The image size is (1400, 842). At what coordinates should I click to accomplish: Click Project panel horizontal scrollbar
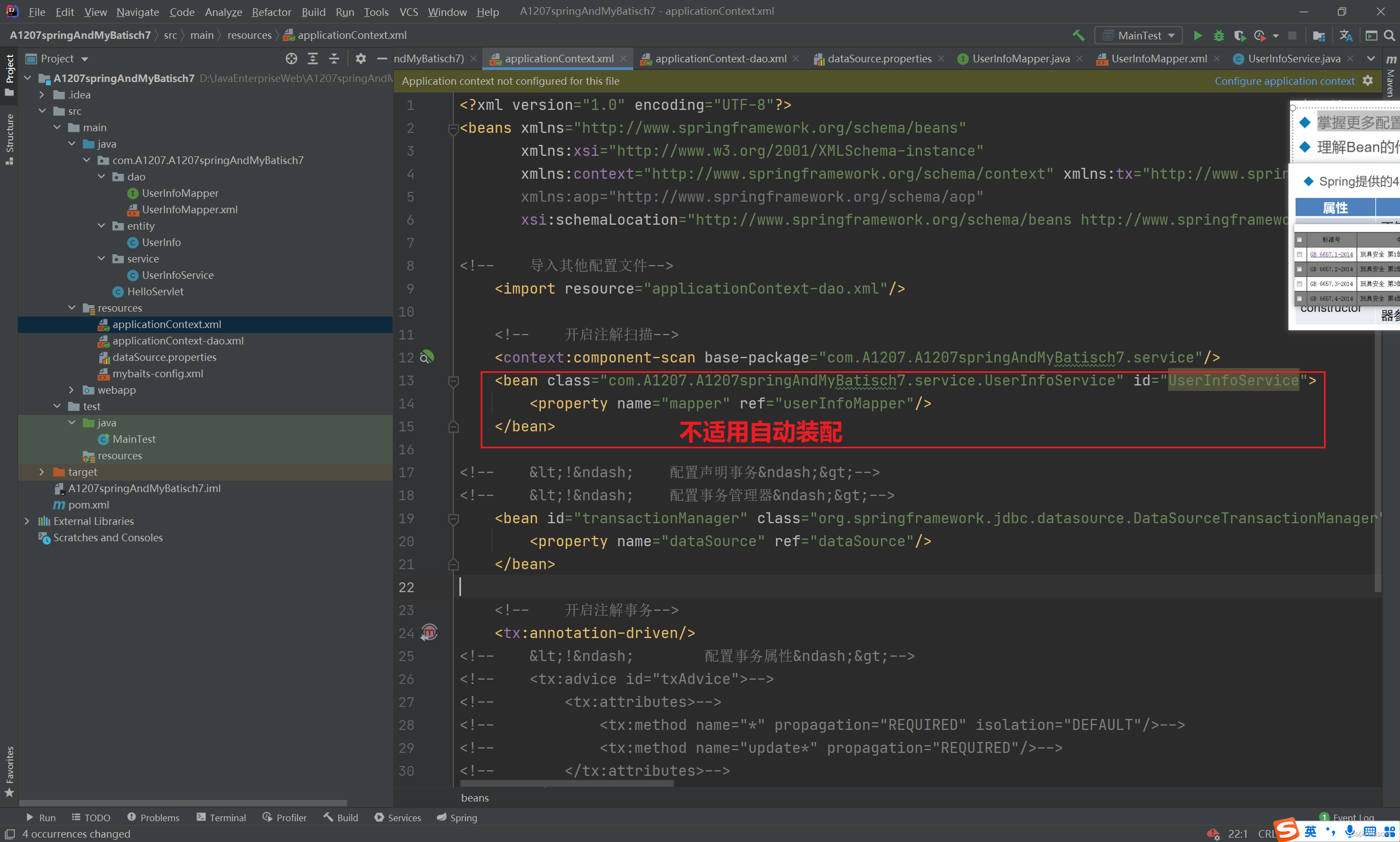tap(183, 803)
